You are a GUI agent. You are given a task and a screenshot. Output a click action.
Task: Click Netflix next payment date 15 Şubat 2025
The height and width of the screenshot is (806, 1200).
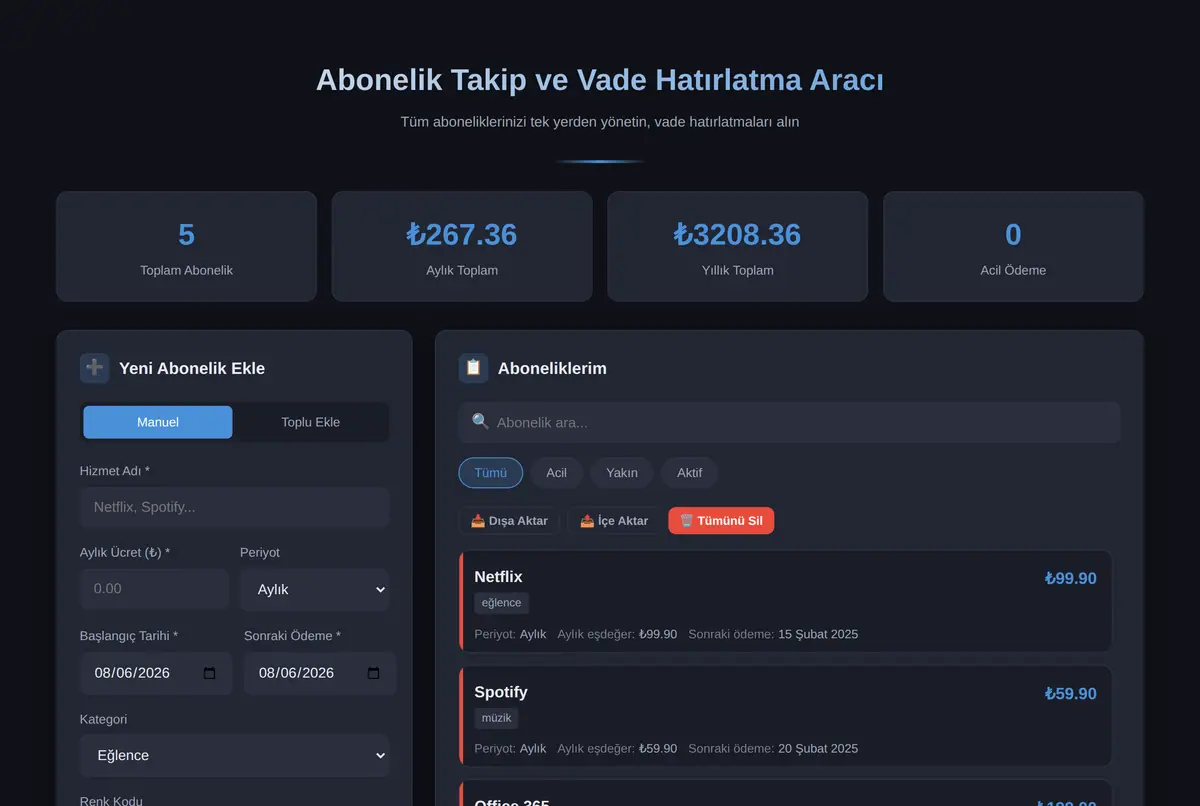coord(818,634)
